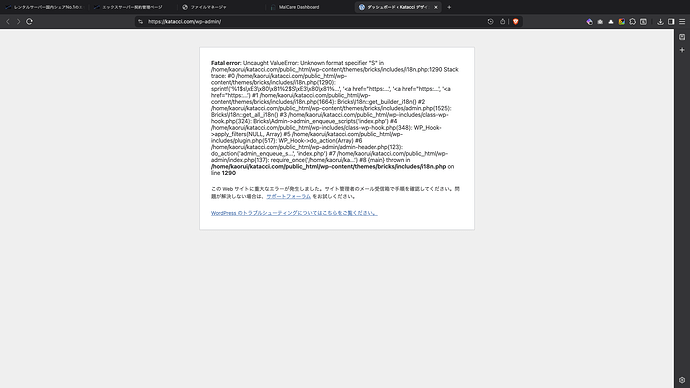Add an item with the sidebar plus button

coord(682,50)
